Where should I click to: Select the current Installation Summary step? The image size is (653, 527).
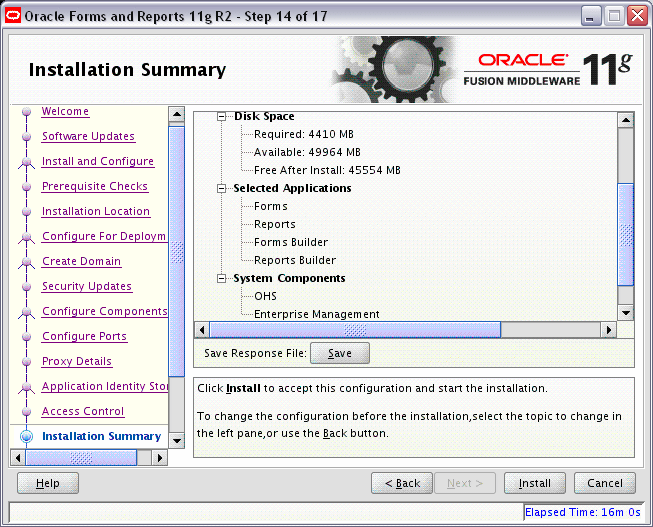[x=102, y=436]
